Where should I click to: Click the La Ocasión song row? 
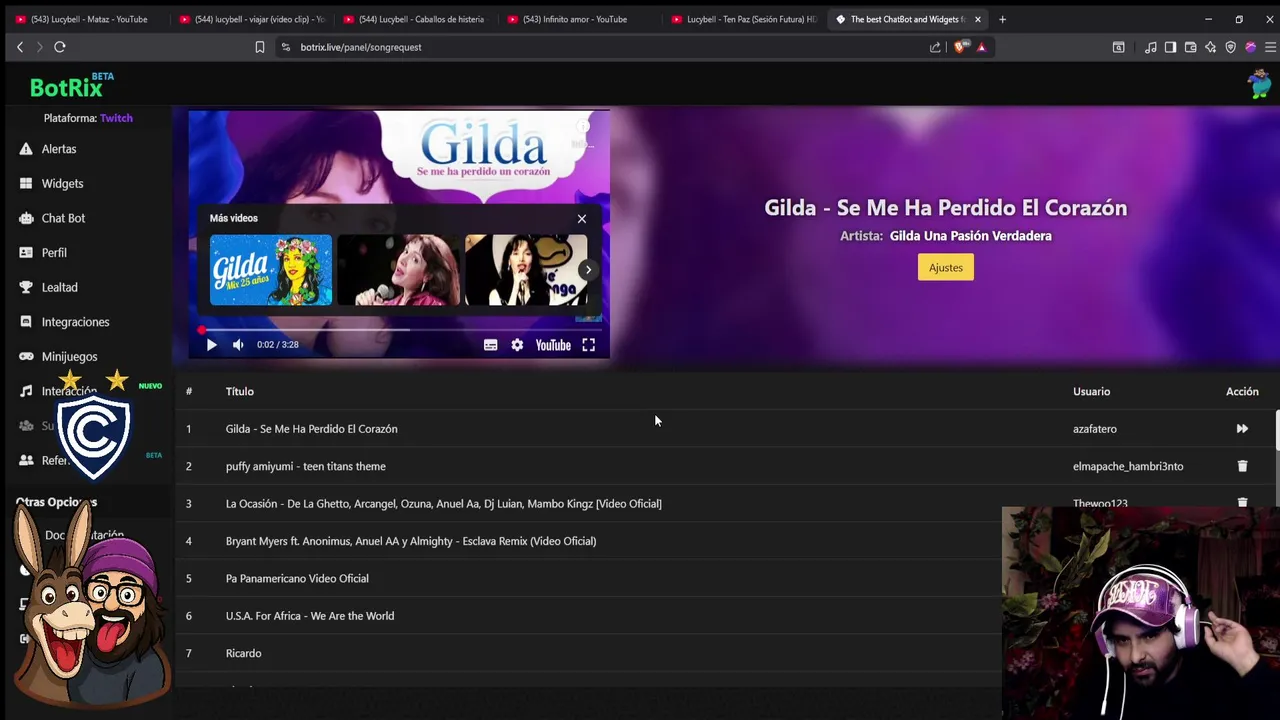725,504
